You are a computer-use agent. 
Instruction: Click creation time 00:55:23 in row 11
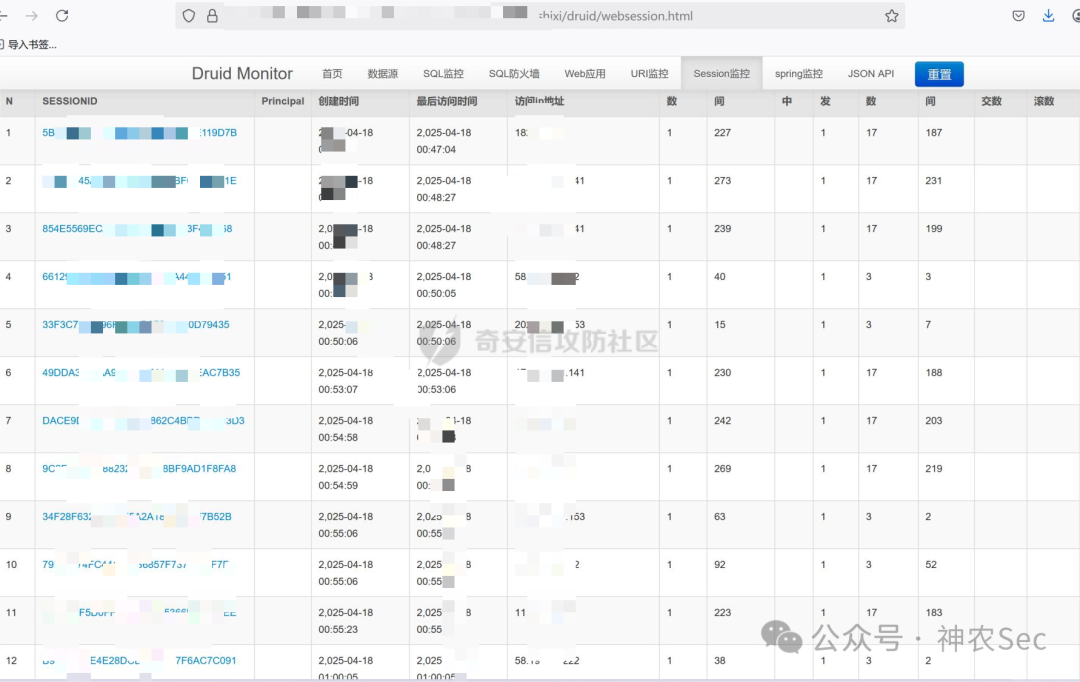[x=346, y=621]
